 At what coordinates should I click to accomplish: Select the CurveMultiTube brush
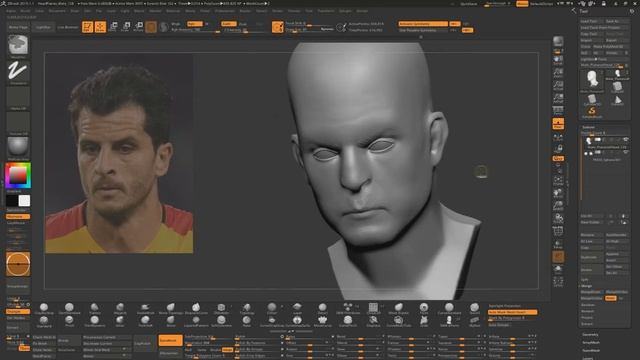(398, 321)
